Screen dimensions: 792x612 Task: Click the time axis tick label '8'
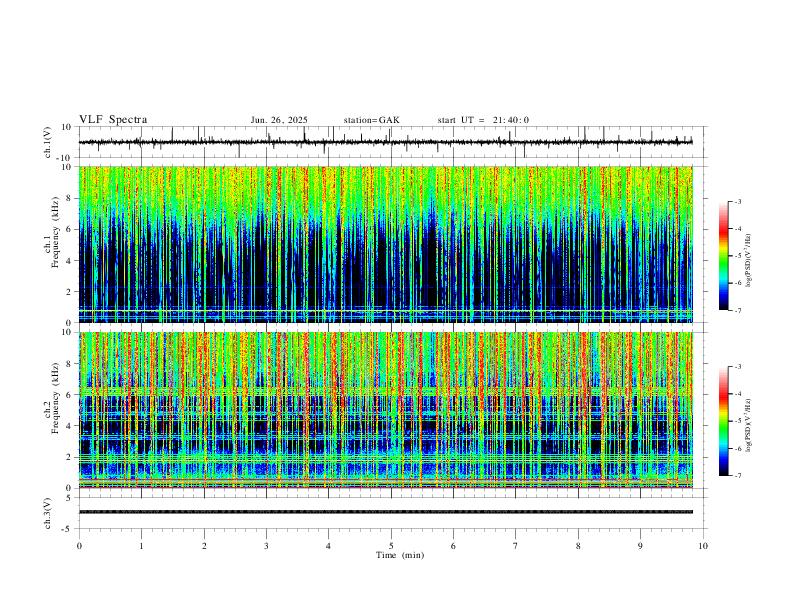tap(578, 546)
